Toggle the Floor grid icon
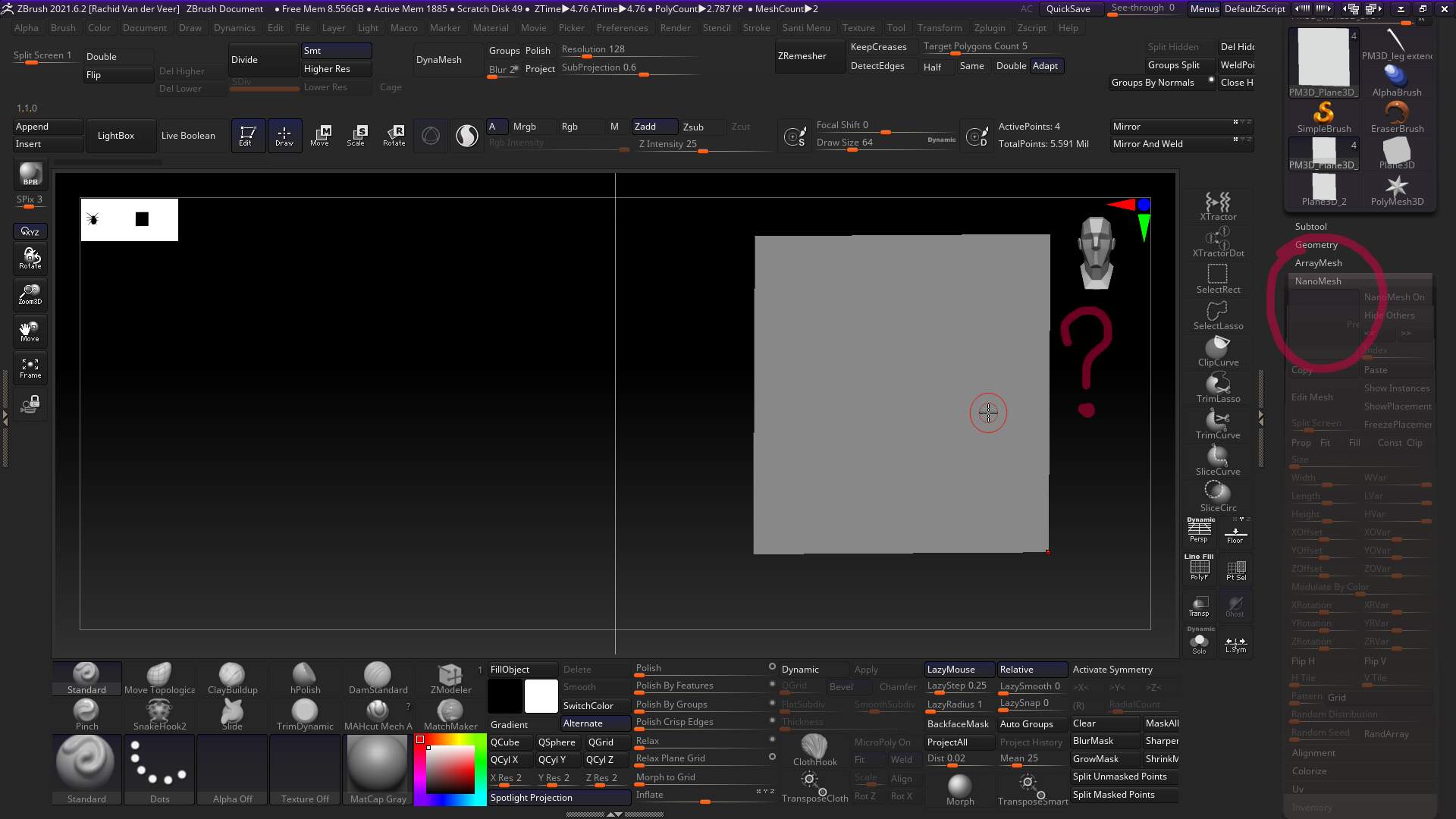The height and width of the screenshot is (819, 1456). coord(1236,531)
